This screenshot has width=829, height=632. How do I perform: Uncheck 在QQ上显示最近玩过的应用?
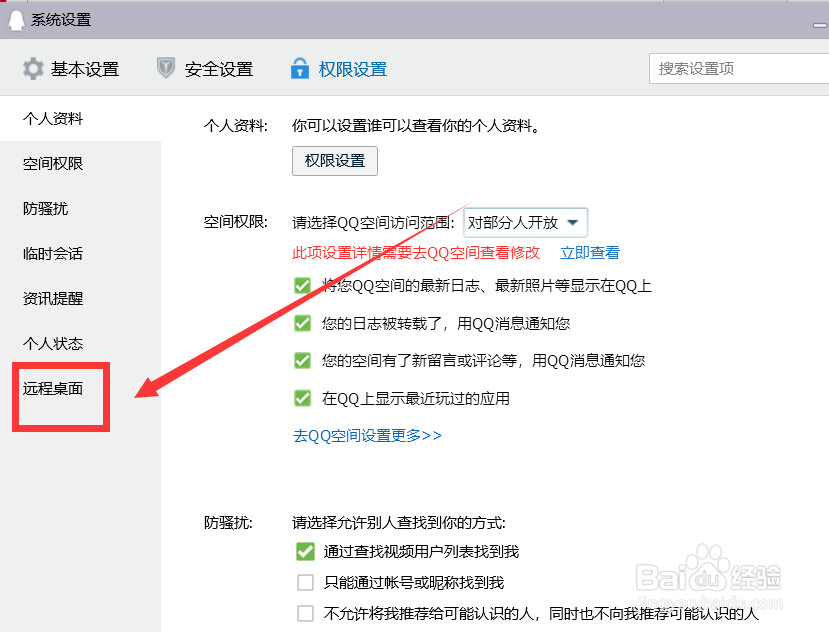(x=302, y=398)
